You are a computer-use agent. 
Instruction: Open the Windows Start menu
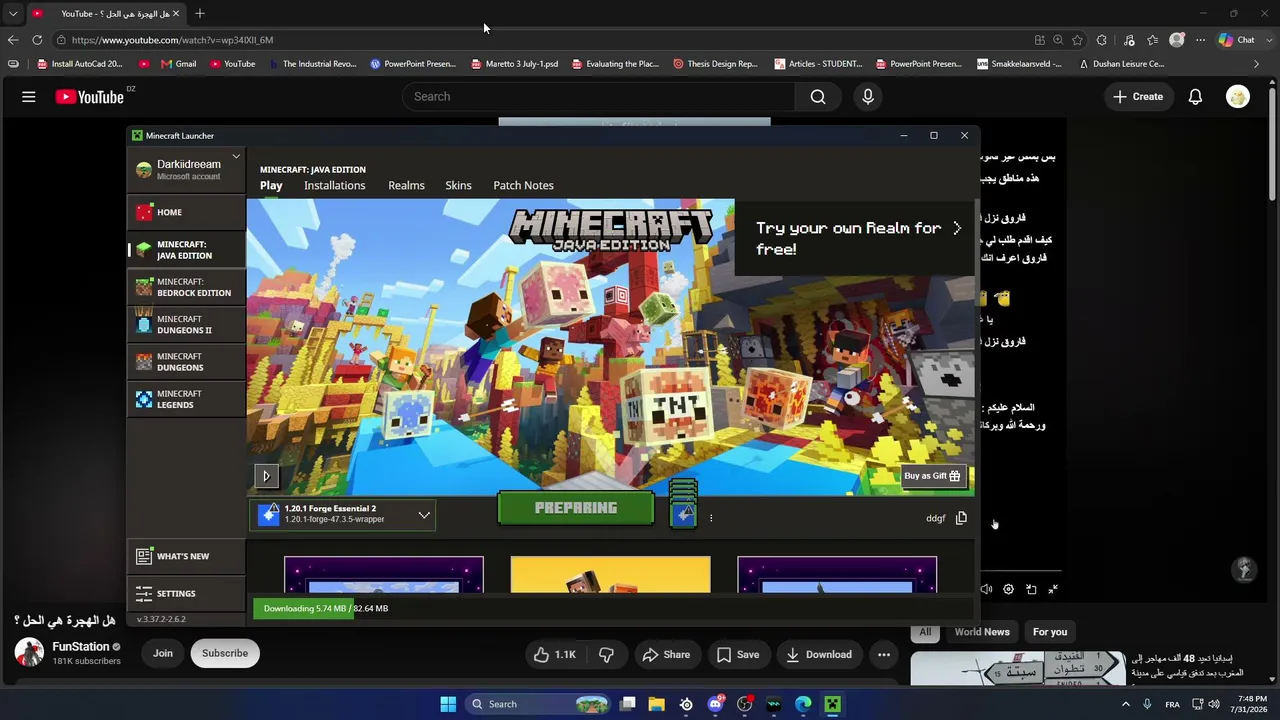(448, 704)
